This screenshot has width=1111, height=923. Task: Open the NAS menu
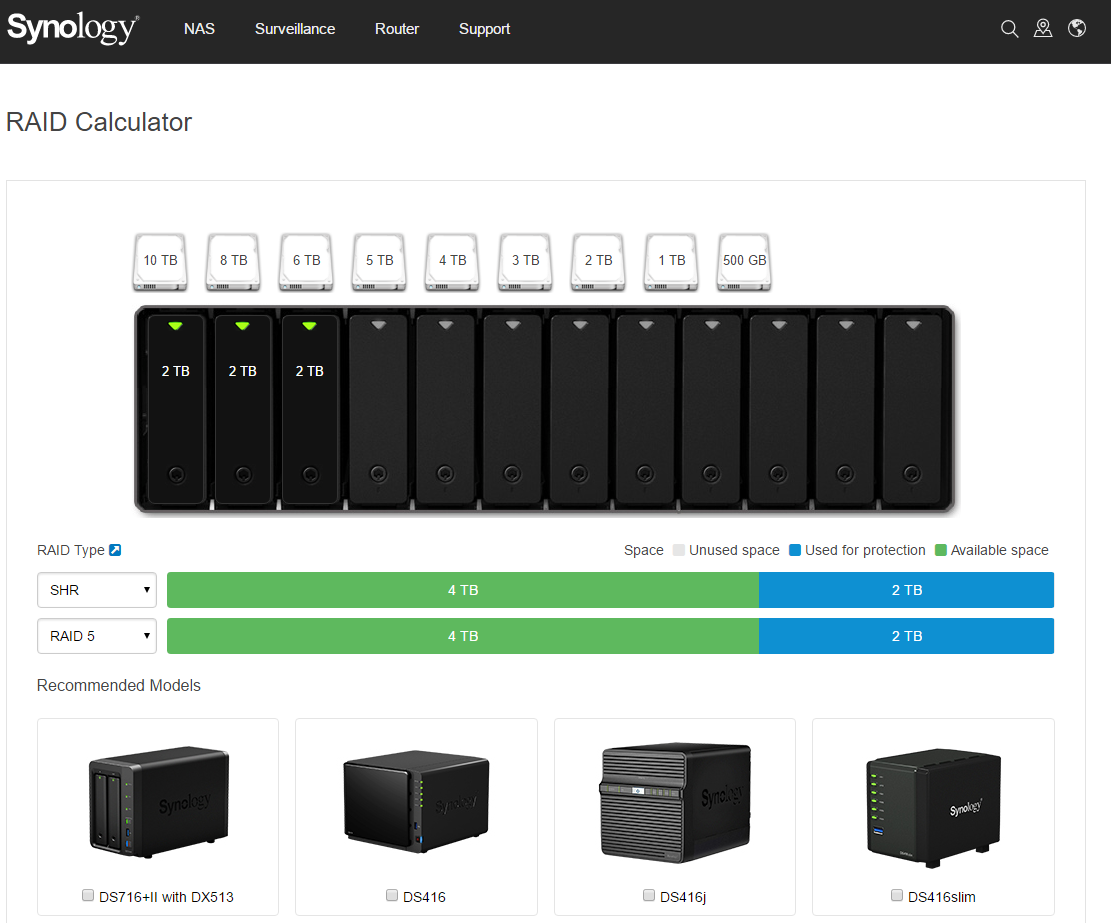pyautogui.click(x=199, y=29)
